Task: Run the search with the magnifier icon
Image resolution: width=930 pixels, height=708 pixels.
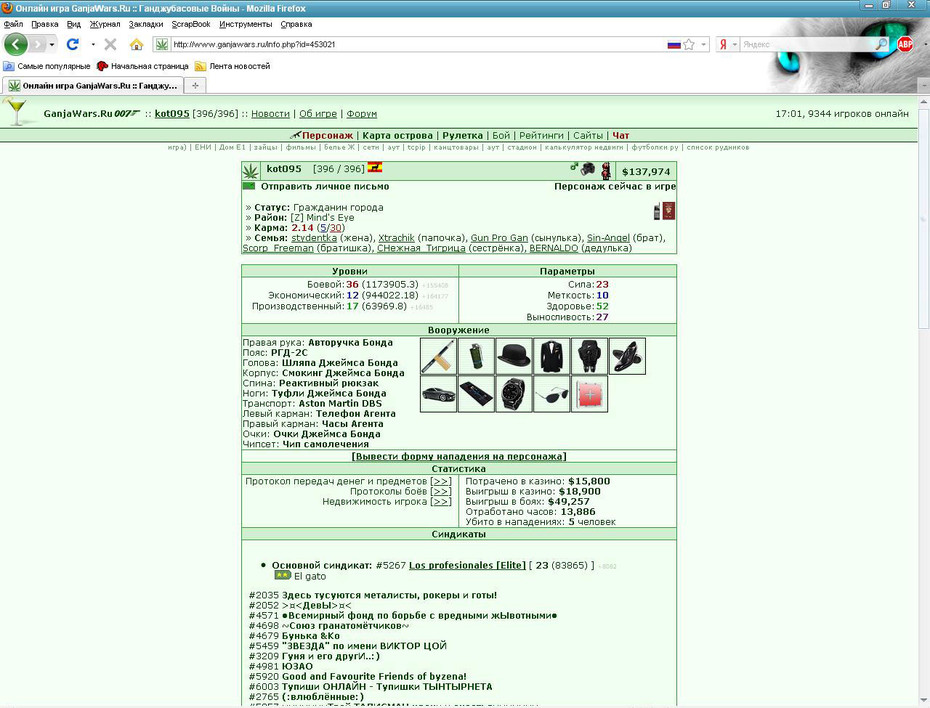Action: click(x=881, y=44)
